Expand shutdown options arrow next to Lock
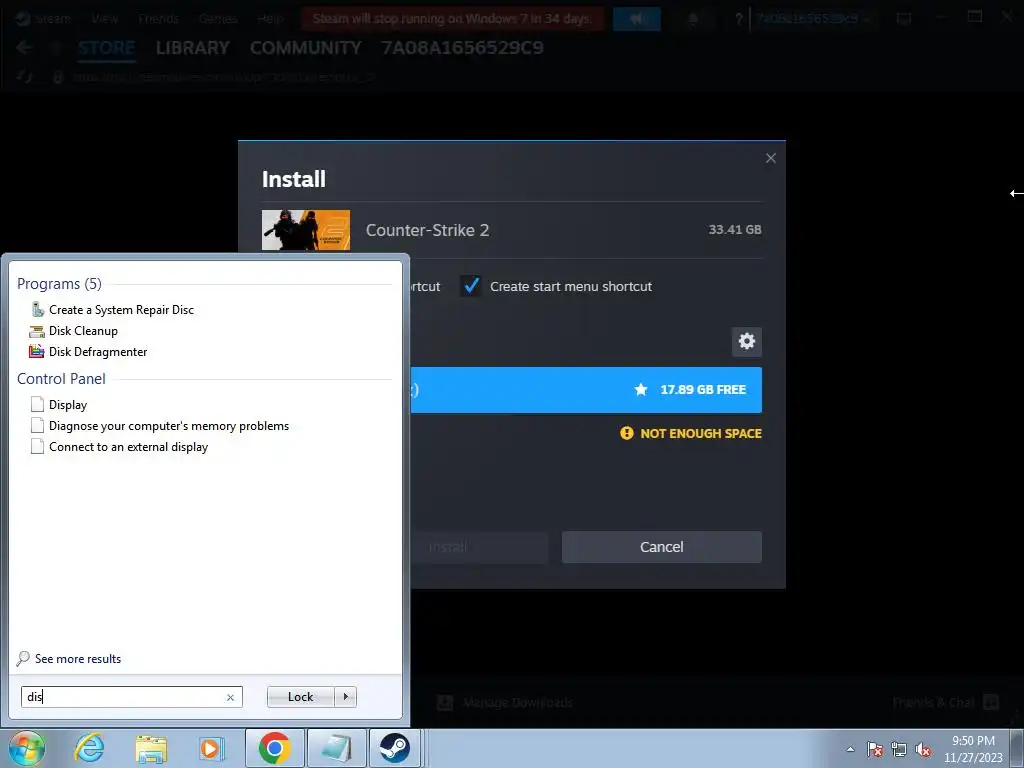Image resolution: width=1024 pixels, height=768 pixels. point(345,697)
